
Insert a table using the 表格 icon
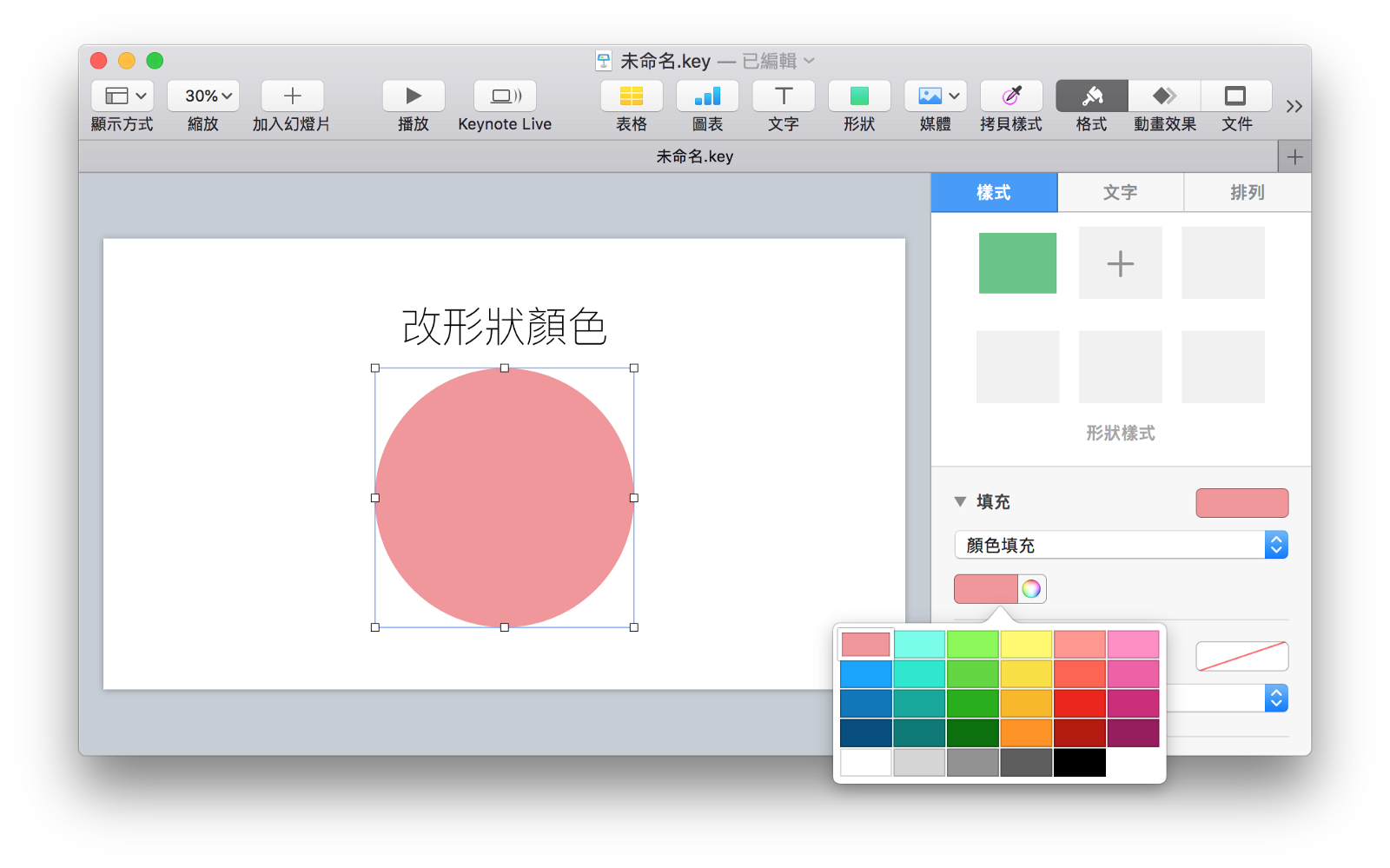[x=631, y=96]
